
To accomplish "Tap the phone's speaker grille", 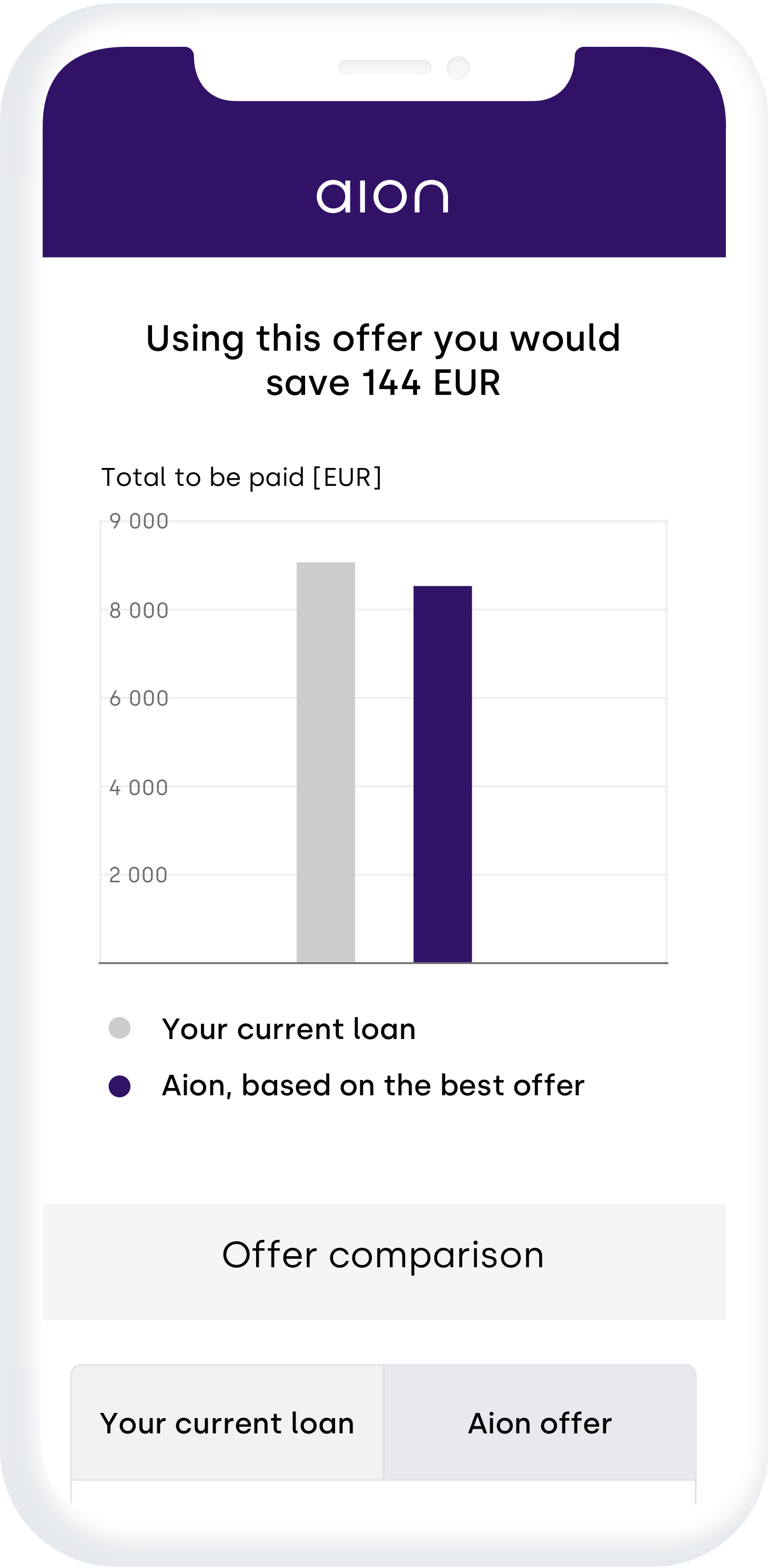I will pos(384,67).
